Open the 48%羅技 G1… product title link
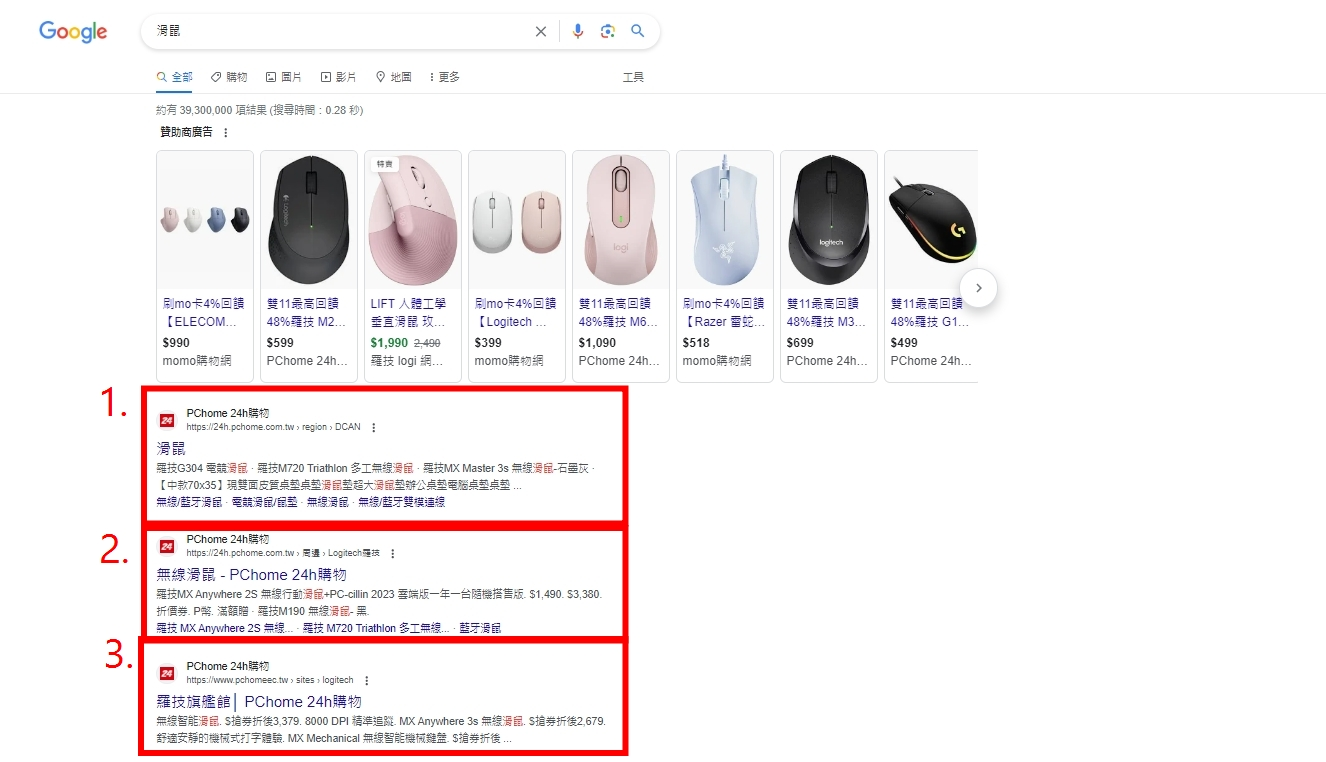1326x762 pixels. coord(931,313)
